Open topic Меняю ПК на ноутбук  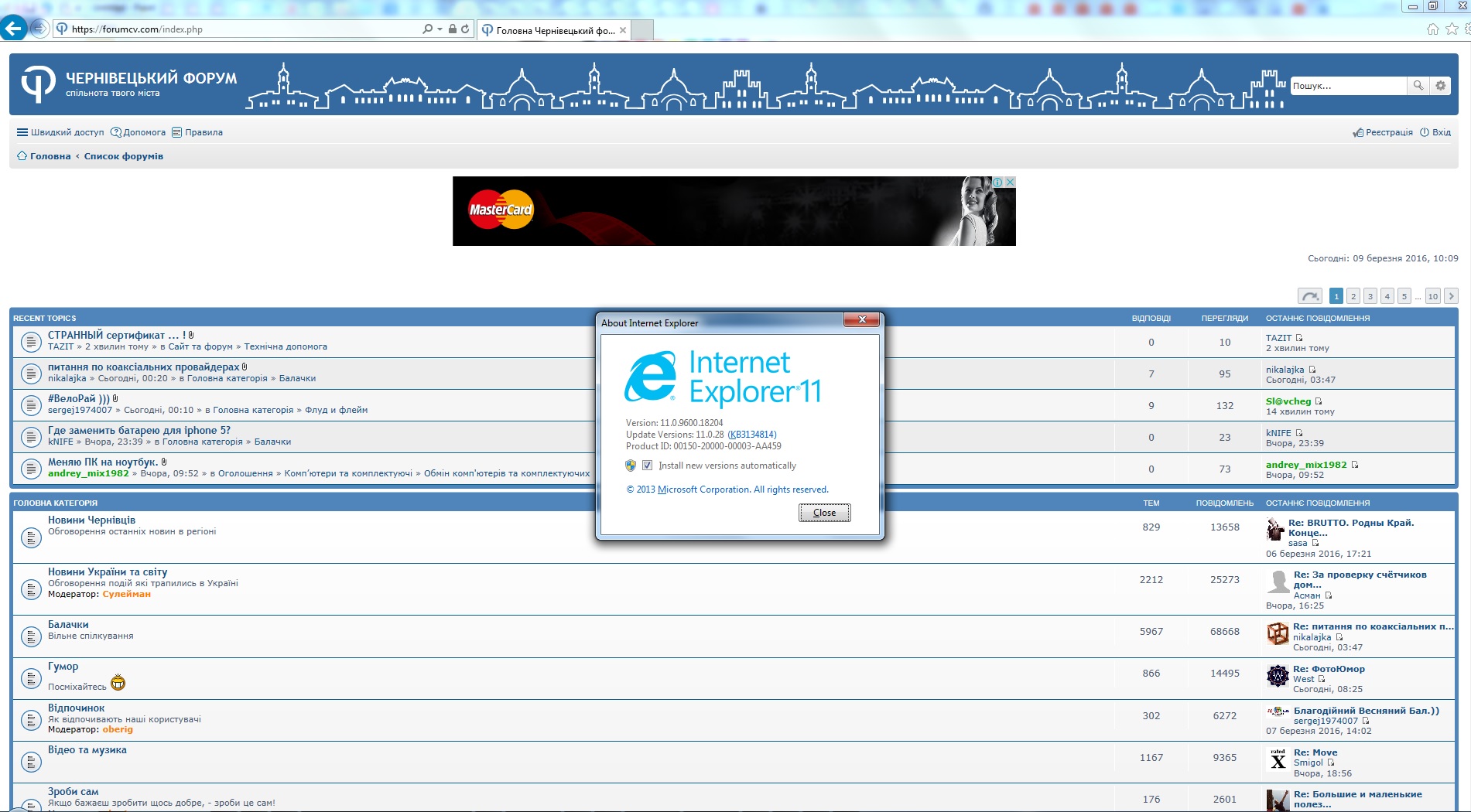(103, 462)
